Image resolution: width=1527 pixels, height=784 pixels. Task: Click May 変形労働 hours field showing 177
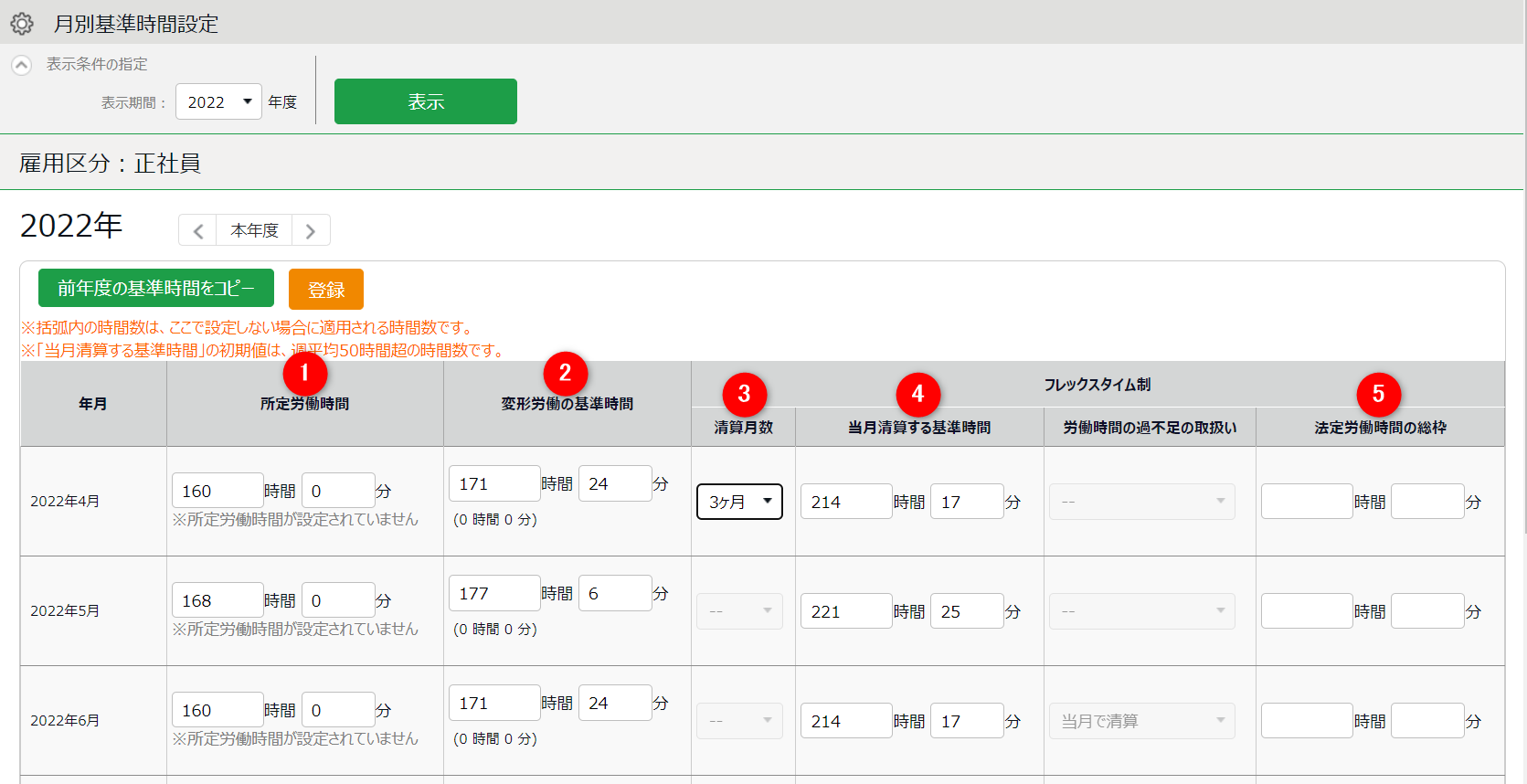point(494,594)
